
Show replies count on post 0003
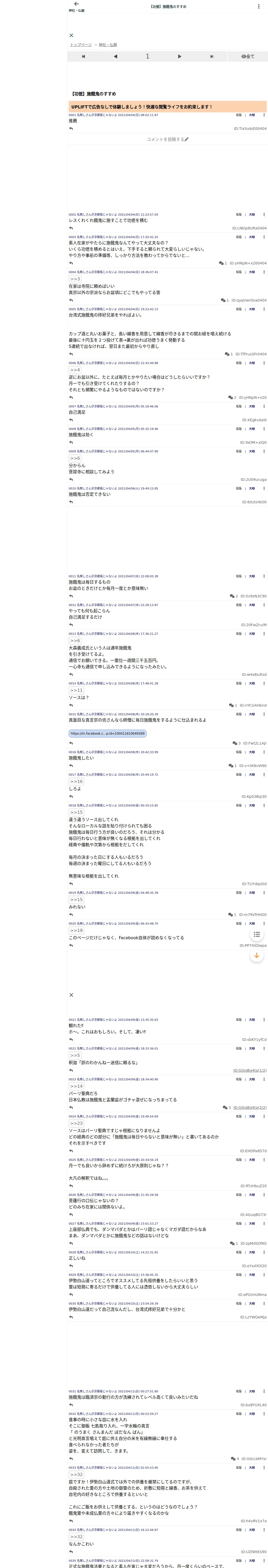click(223, 264)
